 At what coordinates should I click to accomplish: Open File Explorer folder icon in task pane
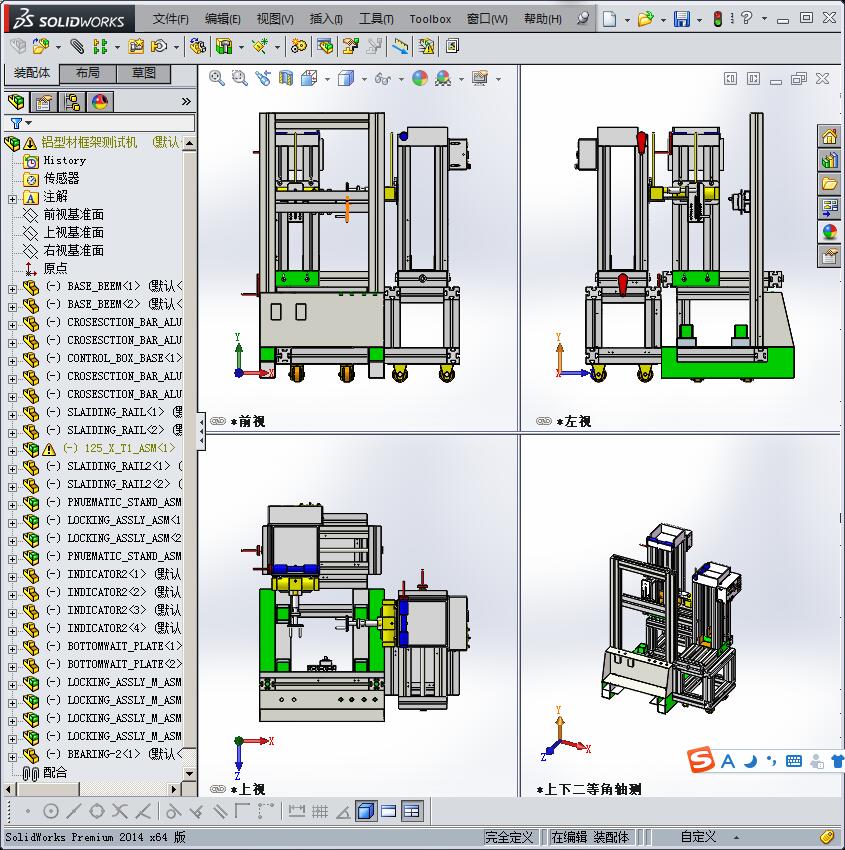829,184
